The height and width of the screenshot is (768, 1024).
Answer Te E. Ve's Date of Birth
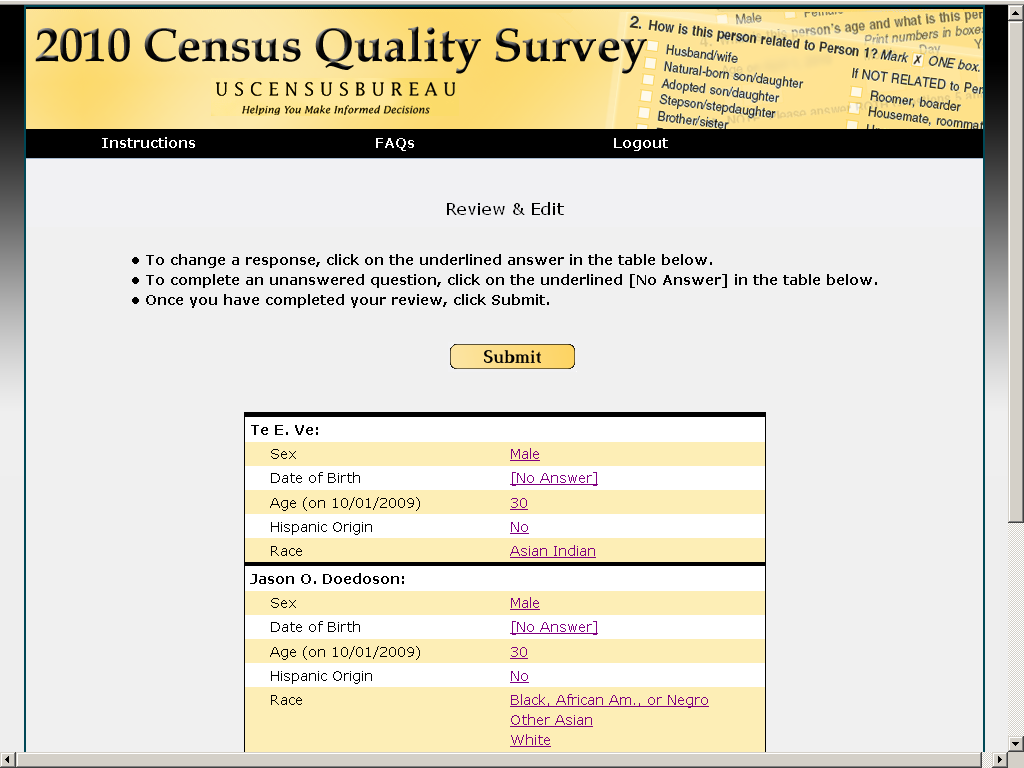click(x=554, y=478)
